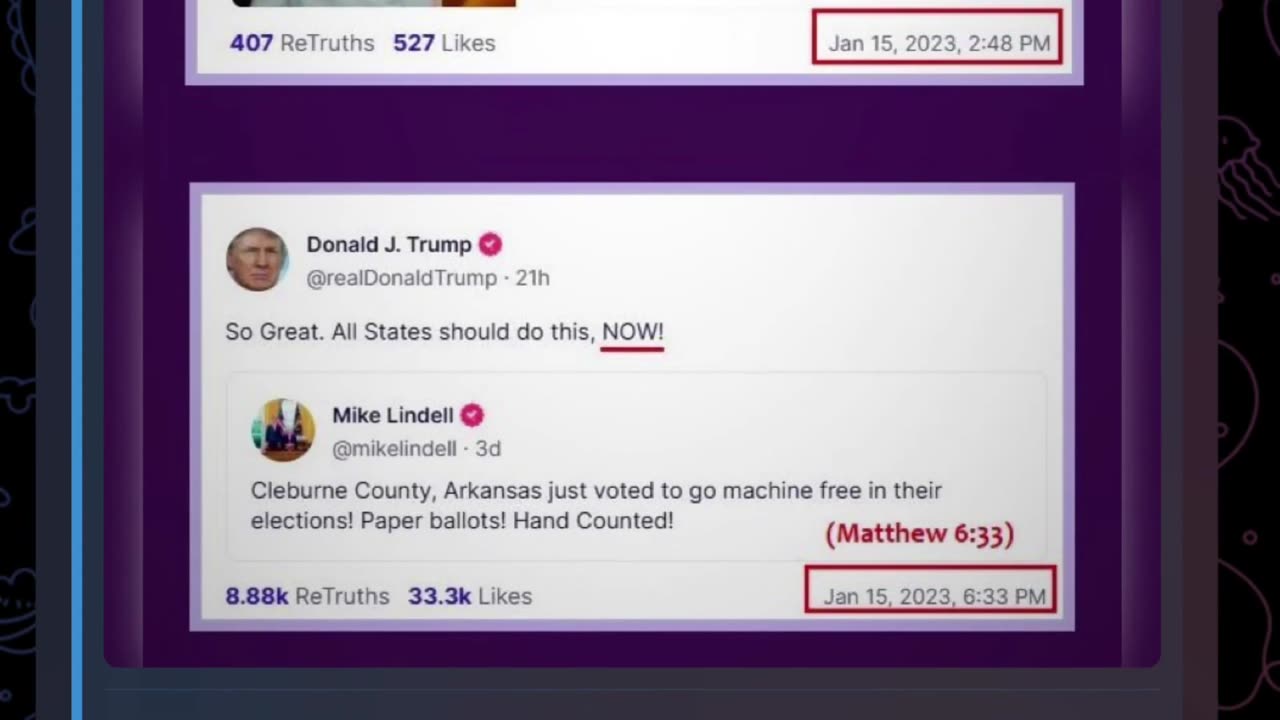Click the Jan 15, 2023, 2:48 PM date
Viewport: 1280px width, 720px height.
click(939, 43)
